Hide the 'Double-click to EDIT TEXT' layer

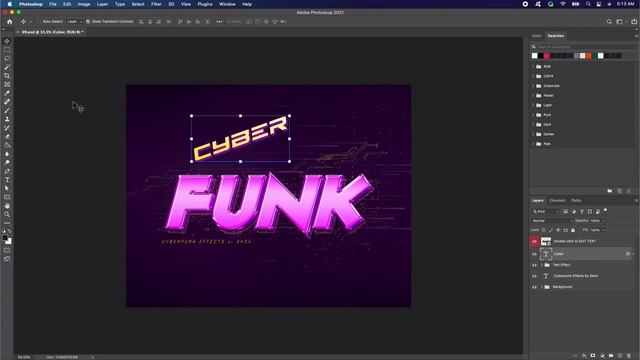click(x=534, y=242)
